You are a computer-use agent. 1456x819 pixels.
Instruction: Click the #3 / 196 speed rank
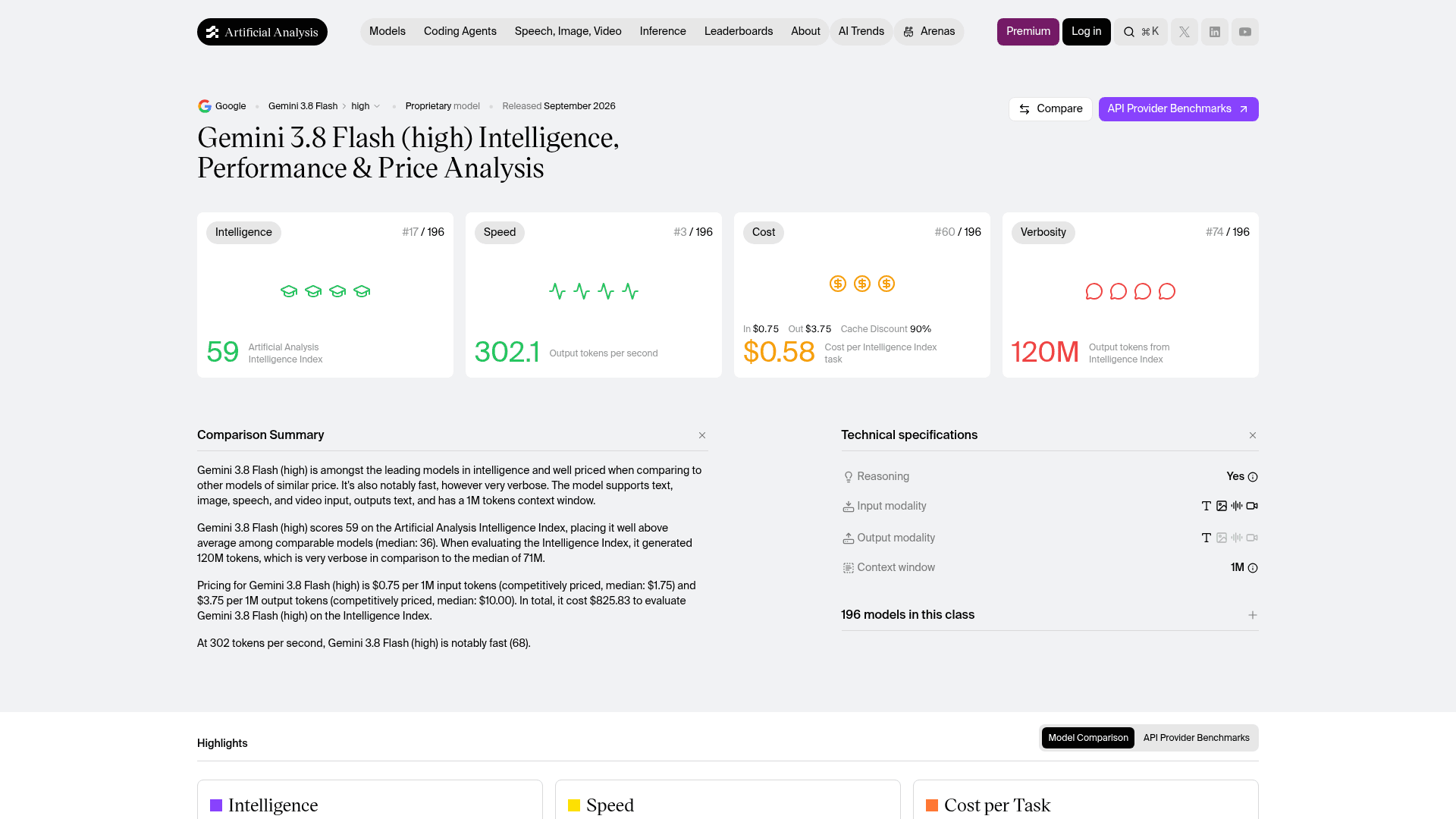tap(693, 232)
